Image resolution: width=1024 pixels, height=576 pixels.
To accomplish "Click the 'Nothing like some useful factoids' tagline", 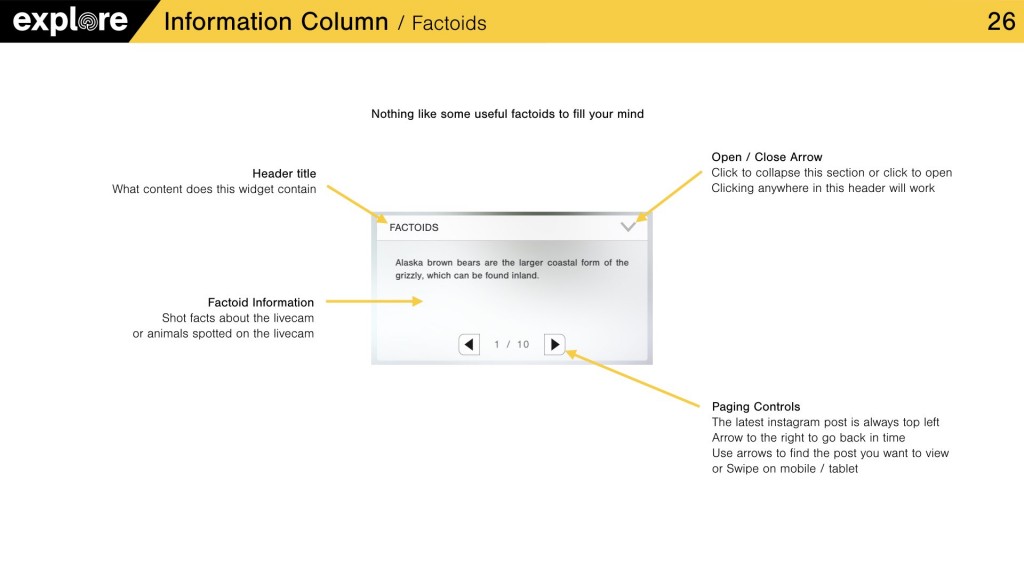I will tap(507, 114).
